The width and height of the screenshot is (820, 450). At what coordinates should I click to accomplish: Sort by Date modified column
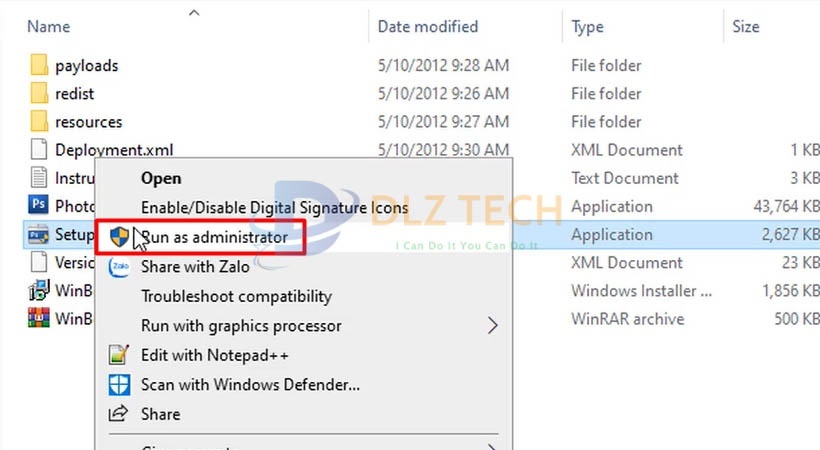coord(428,27)
